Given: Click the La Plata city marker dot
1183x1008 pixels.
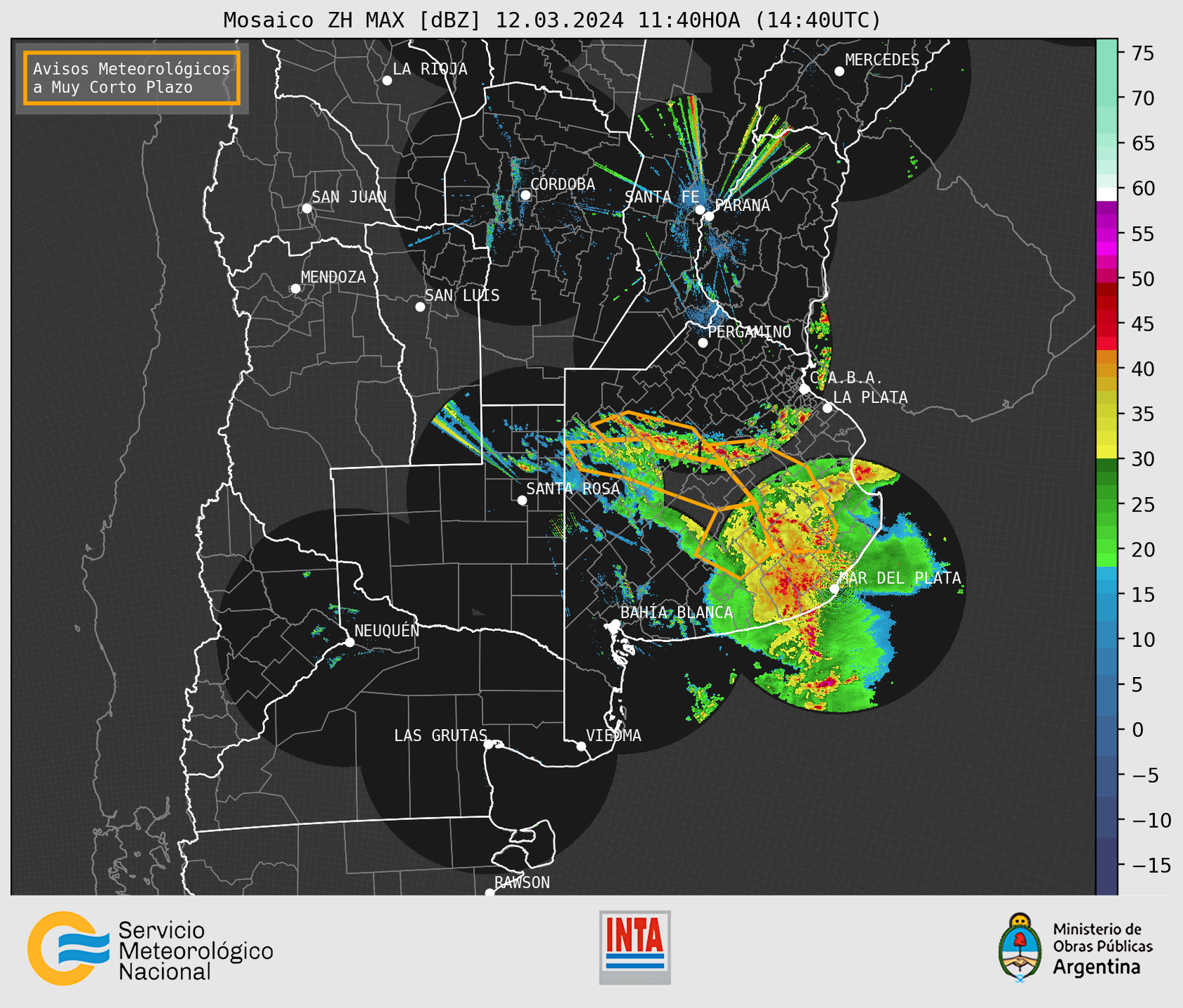Looking at the screenshot, I should coord(827,408).
